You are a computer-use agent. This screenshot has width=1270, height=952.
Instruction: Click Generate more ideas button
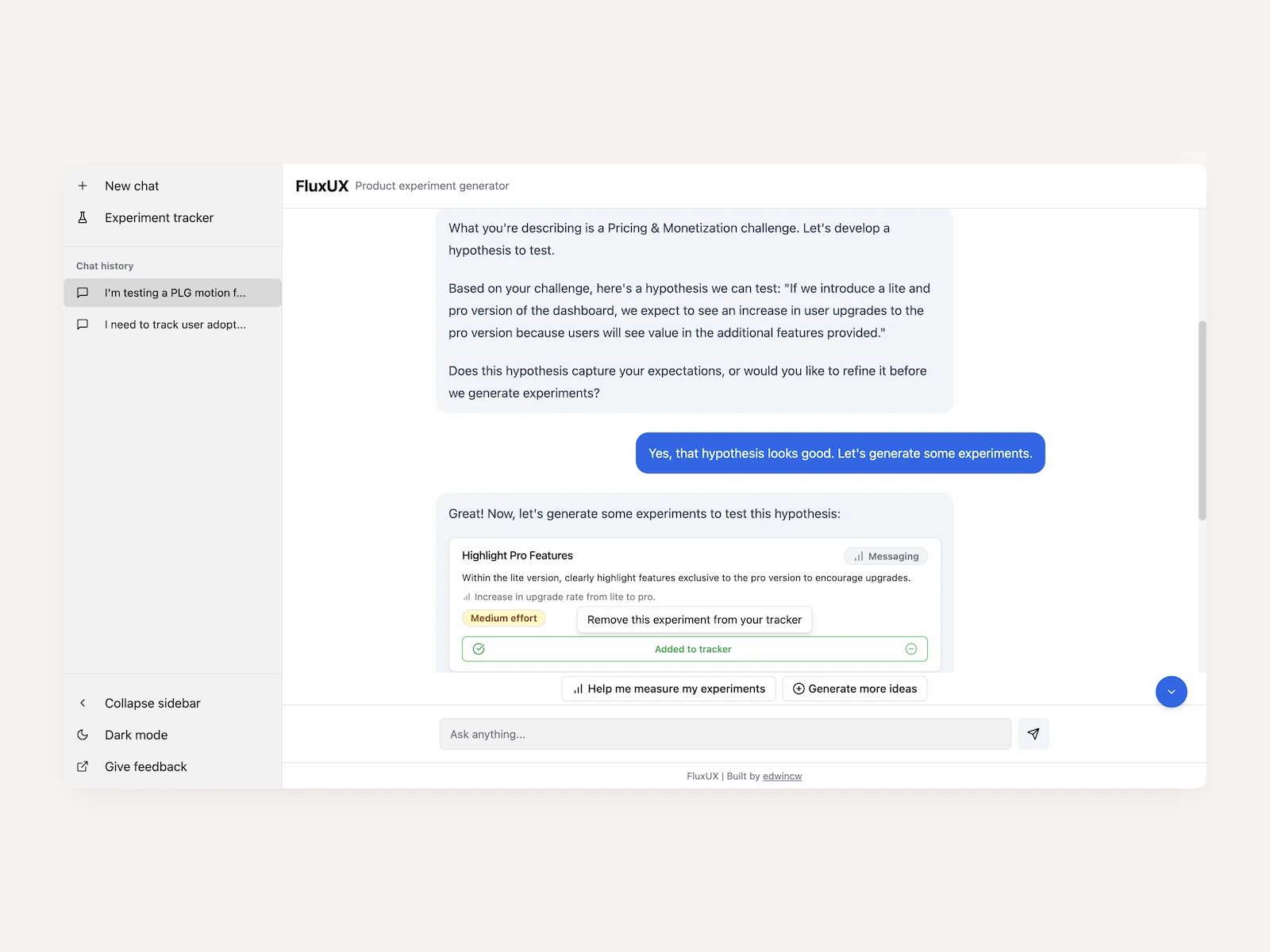pos(855,689)
